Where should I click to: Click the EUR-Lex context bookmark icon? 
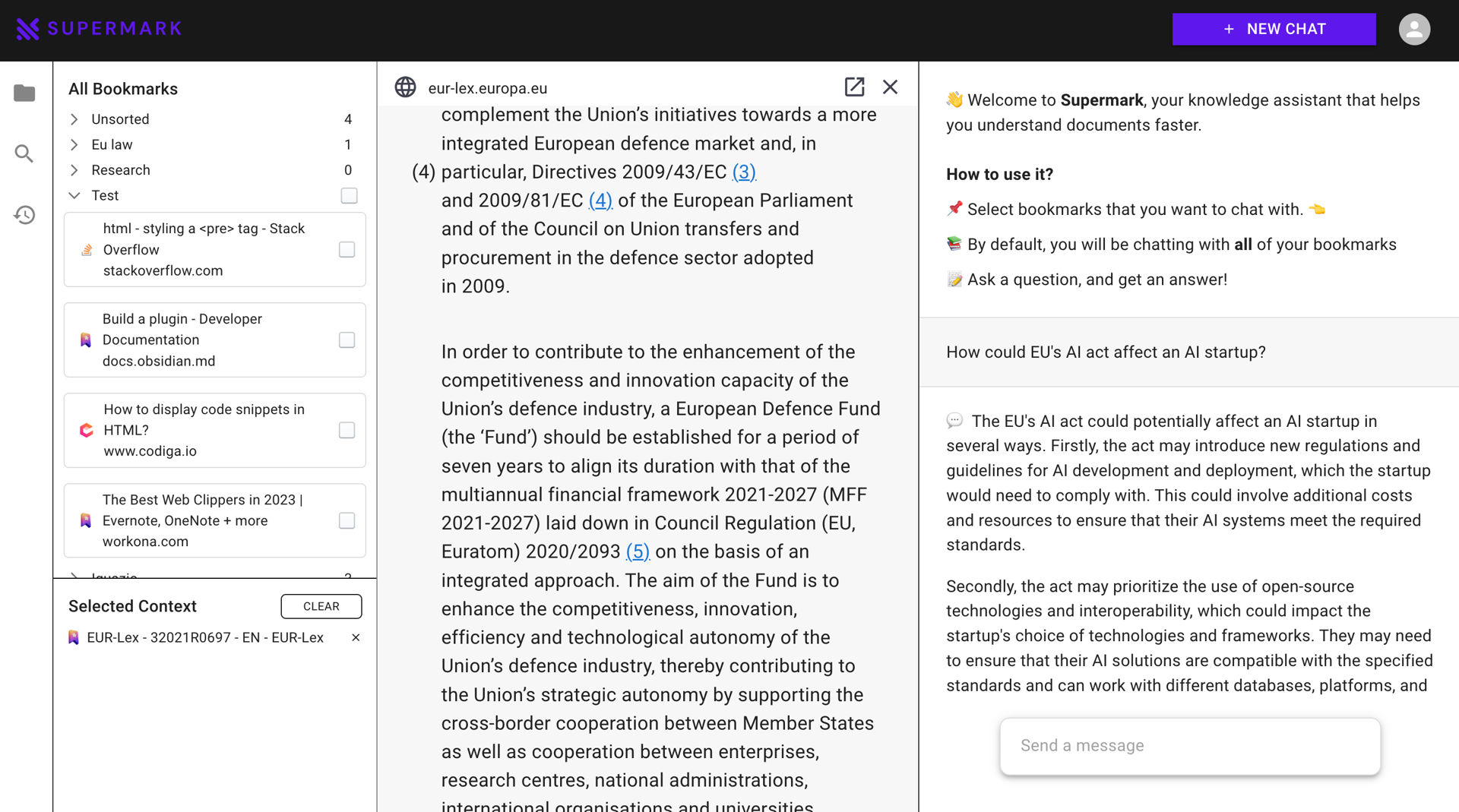click(74, 638)
